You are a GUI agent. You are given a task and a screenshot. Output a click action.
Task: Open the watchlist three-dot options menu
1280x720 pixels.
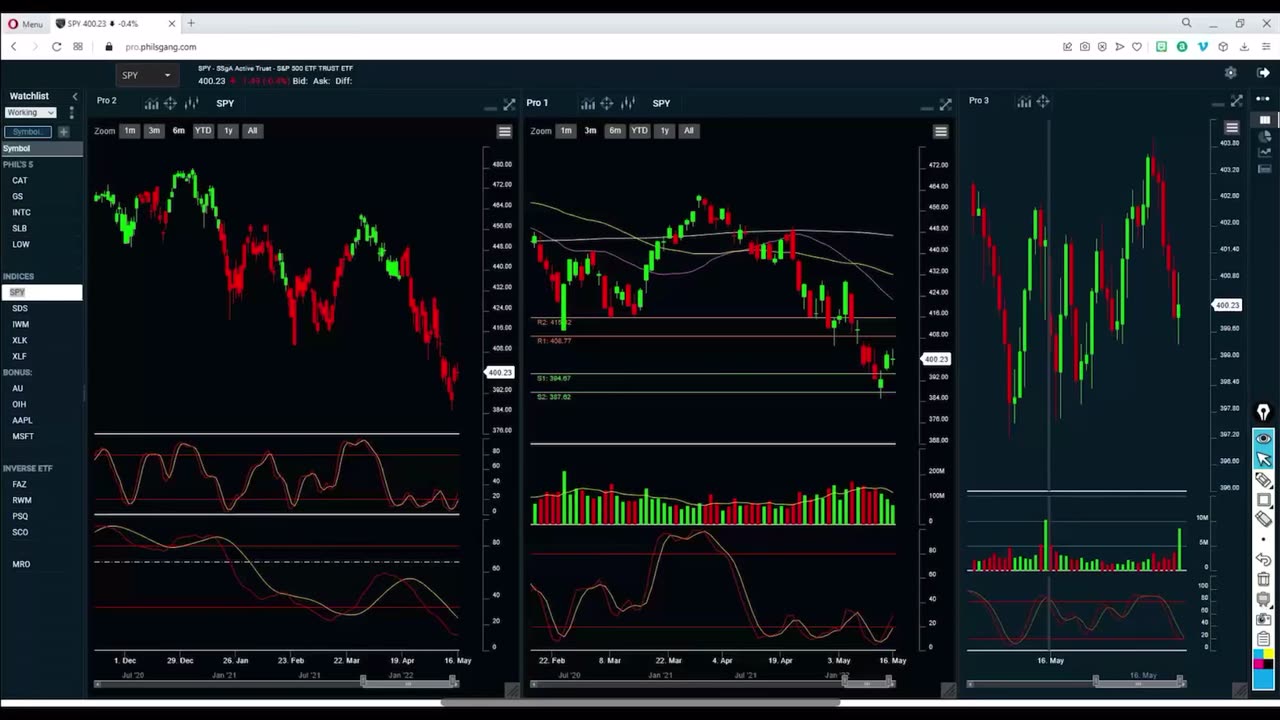pos(71,113)
